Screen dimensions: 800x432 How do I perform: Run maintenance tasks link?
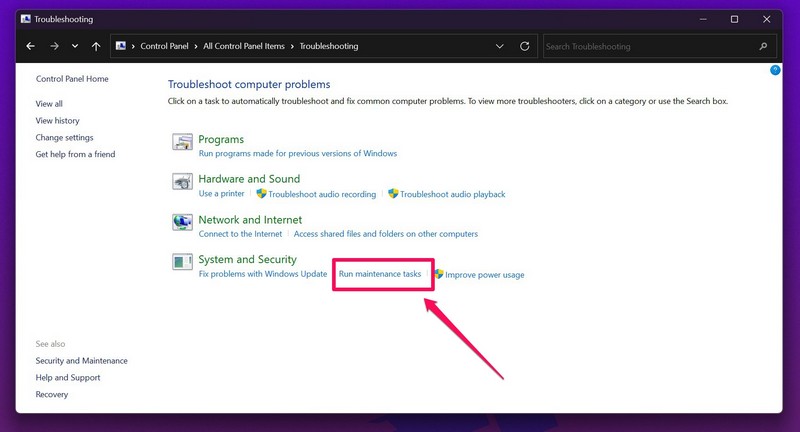tap(380, 274)
